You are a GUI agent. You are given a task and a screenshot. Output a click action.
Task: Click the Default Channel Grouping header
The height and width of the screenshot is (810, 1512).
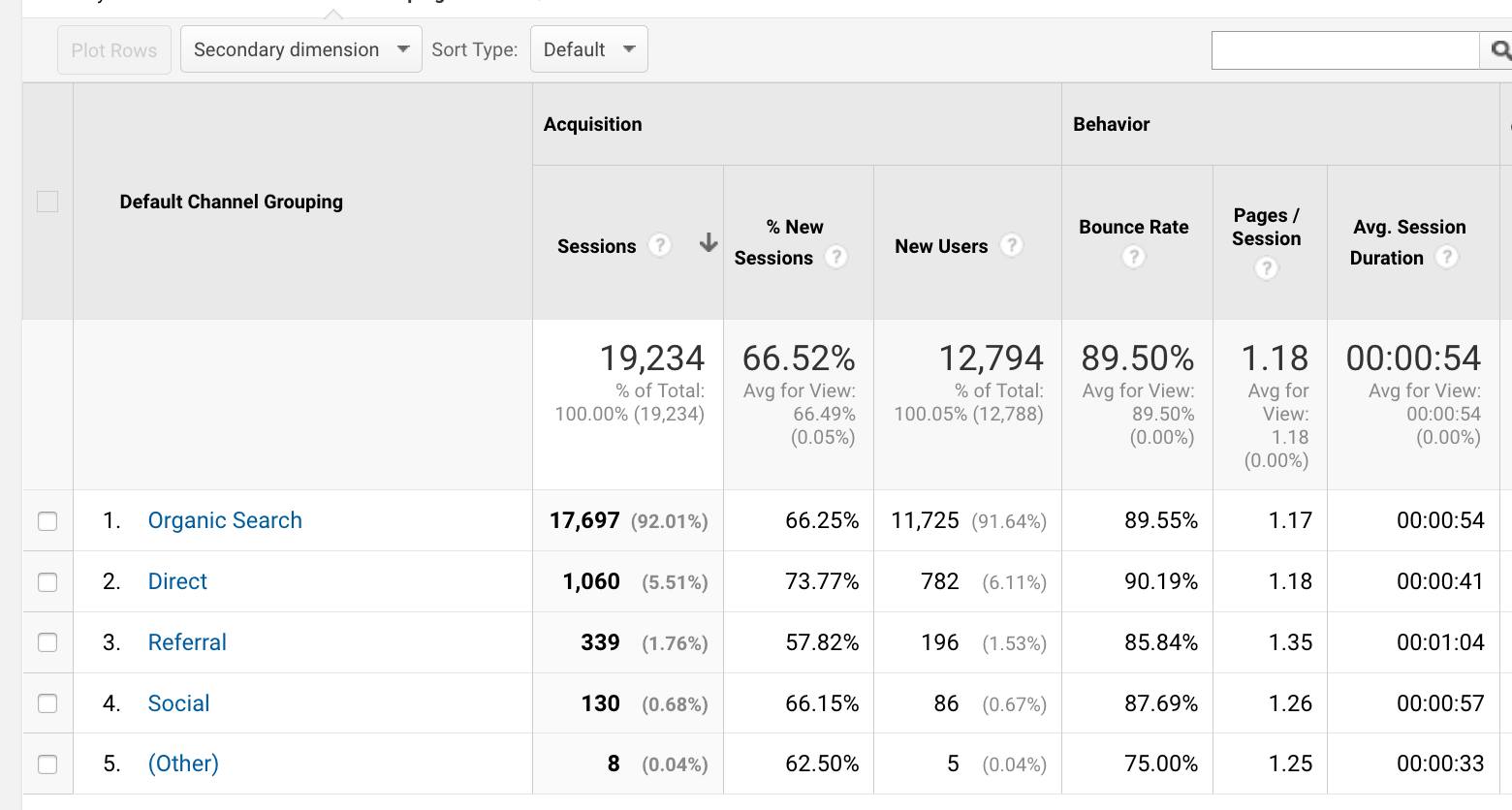231,202
